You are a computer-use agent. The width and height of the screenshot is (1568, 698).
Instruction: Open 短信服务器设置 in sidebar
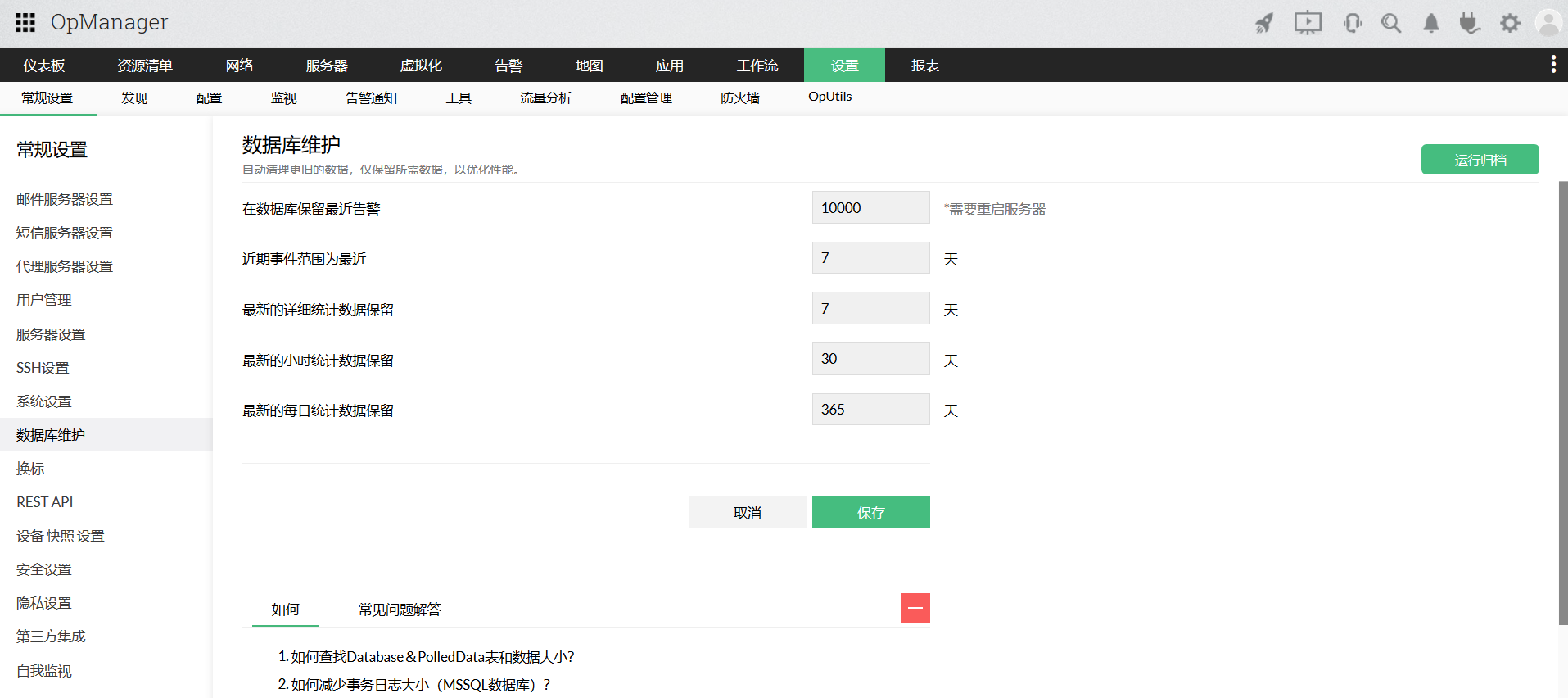tap(65, 233)
